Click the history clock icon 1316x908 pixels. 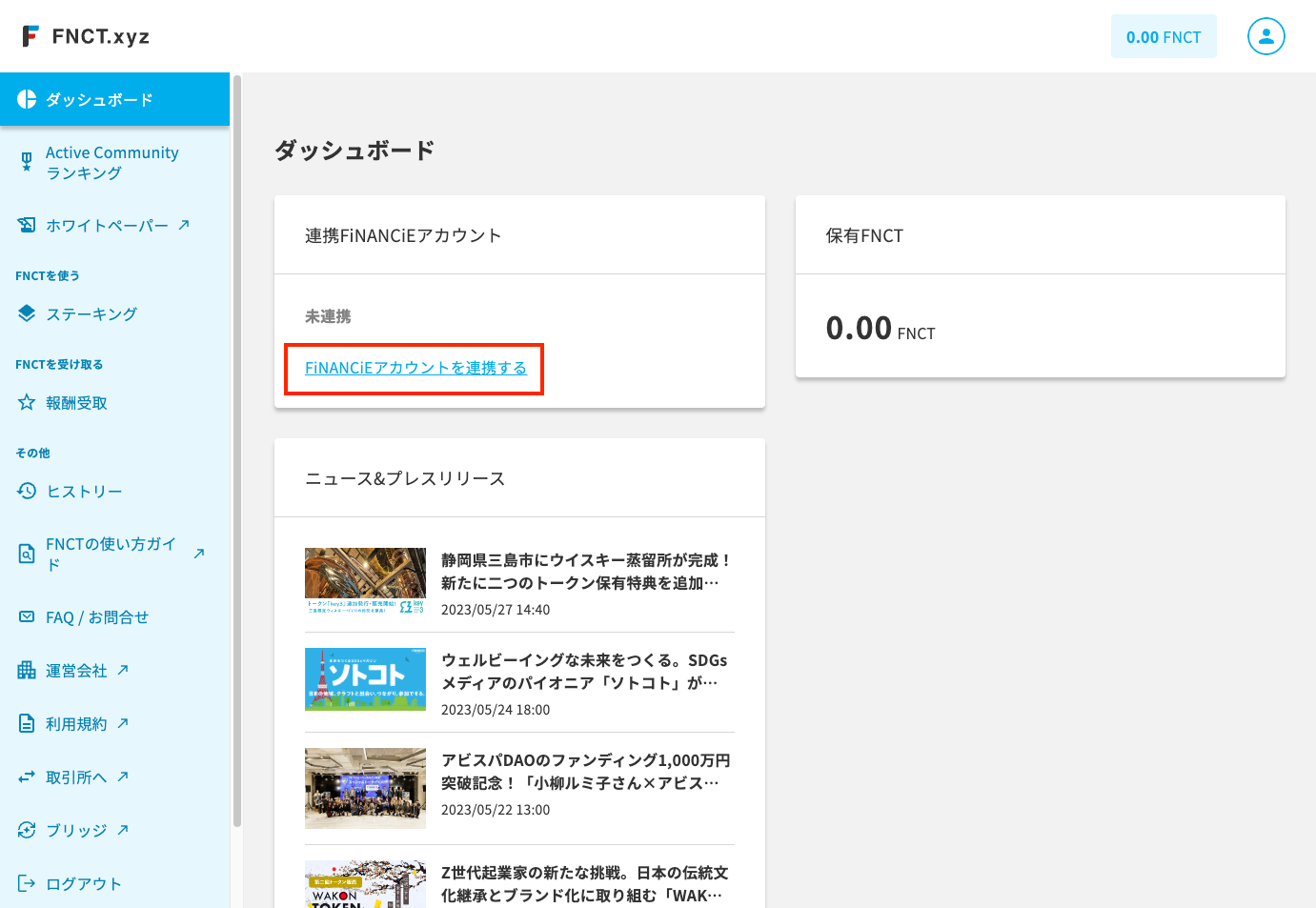[x=27, y=491]
